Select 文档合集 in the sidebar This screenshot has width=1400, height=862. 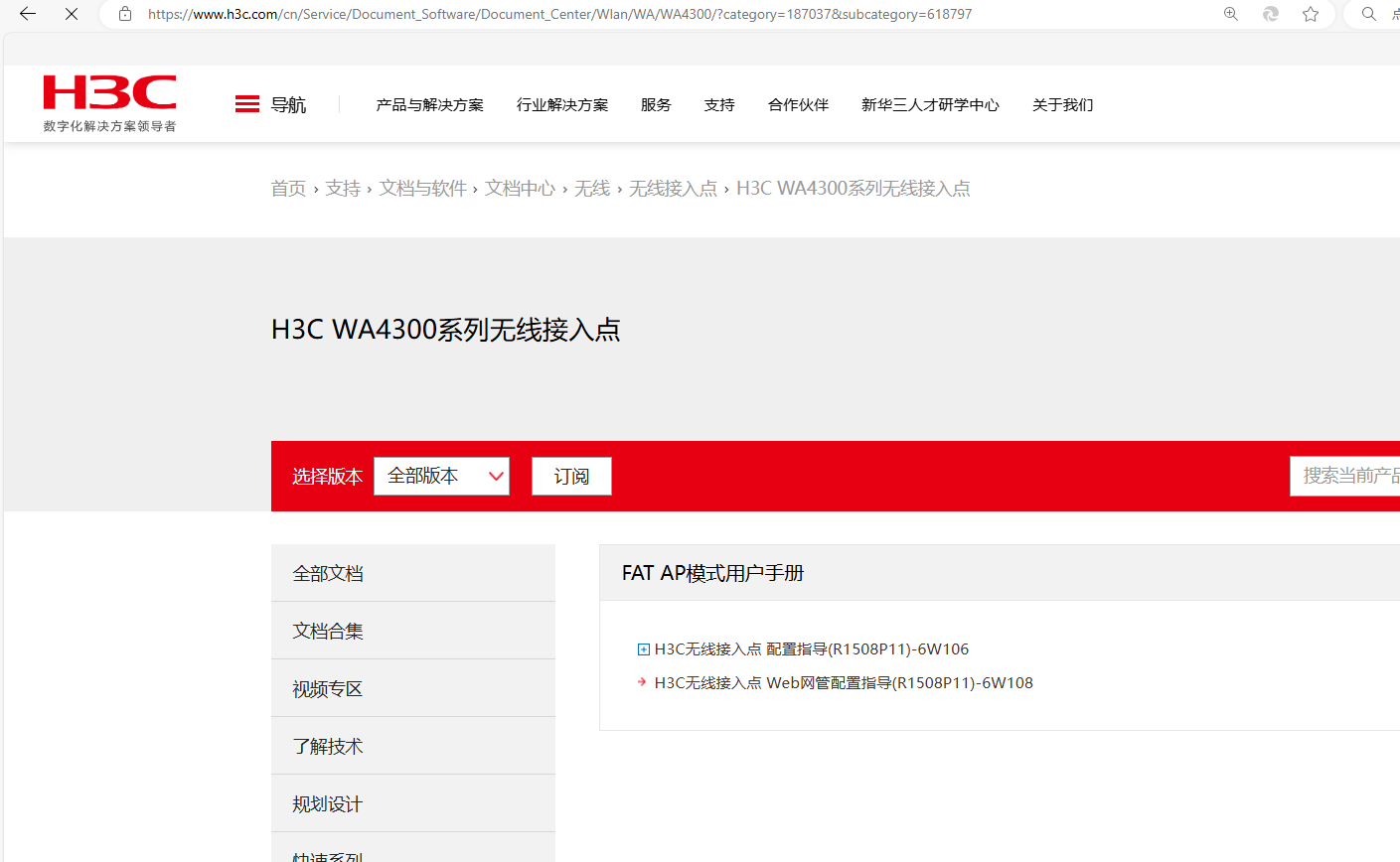click(x=413, y=631)
